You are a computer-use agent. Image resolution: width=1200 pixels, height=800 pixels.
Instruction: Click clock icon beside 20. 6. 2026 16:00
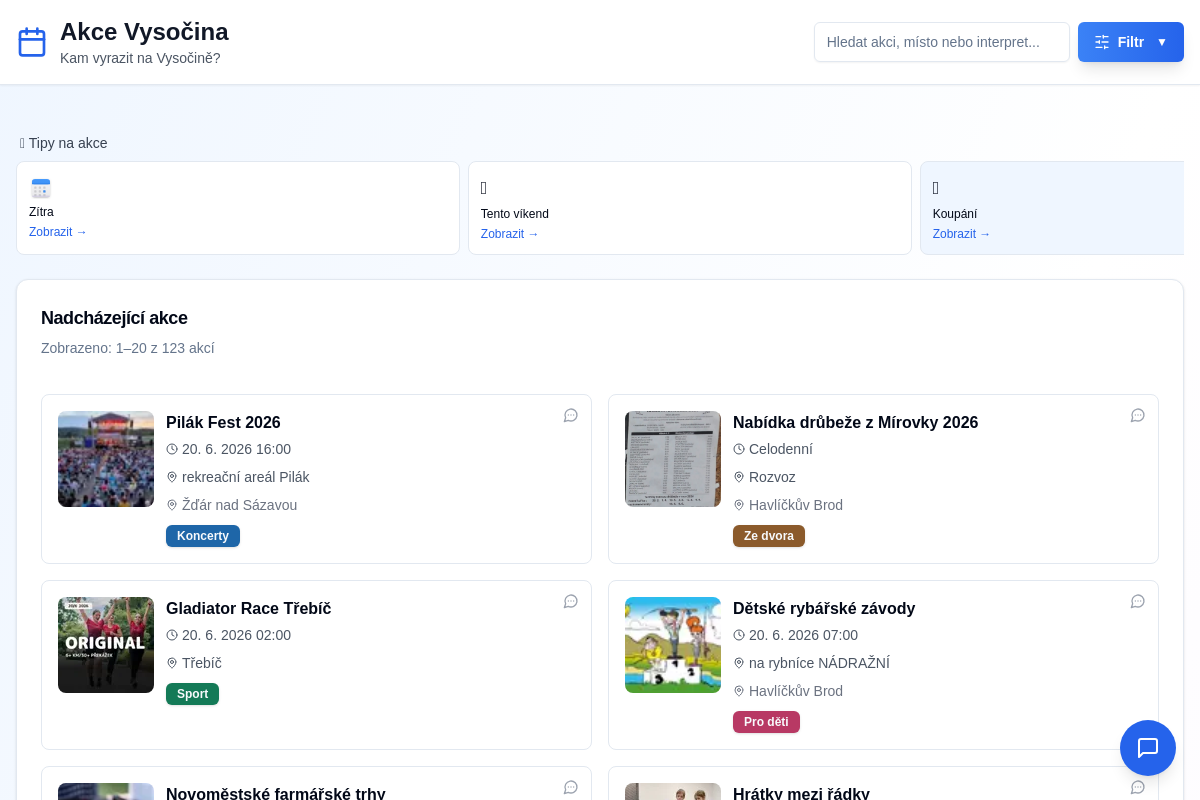point(172,449)
